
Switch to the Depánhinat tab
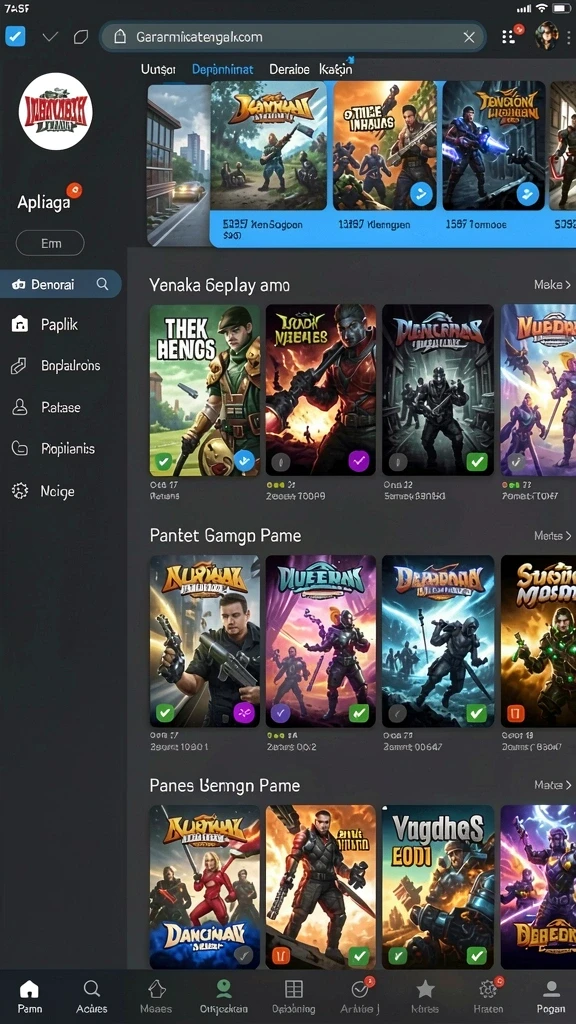(x=223, y=69)
